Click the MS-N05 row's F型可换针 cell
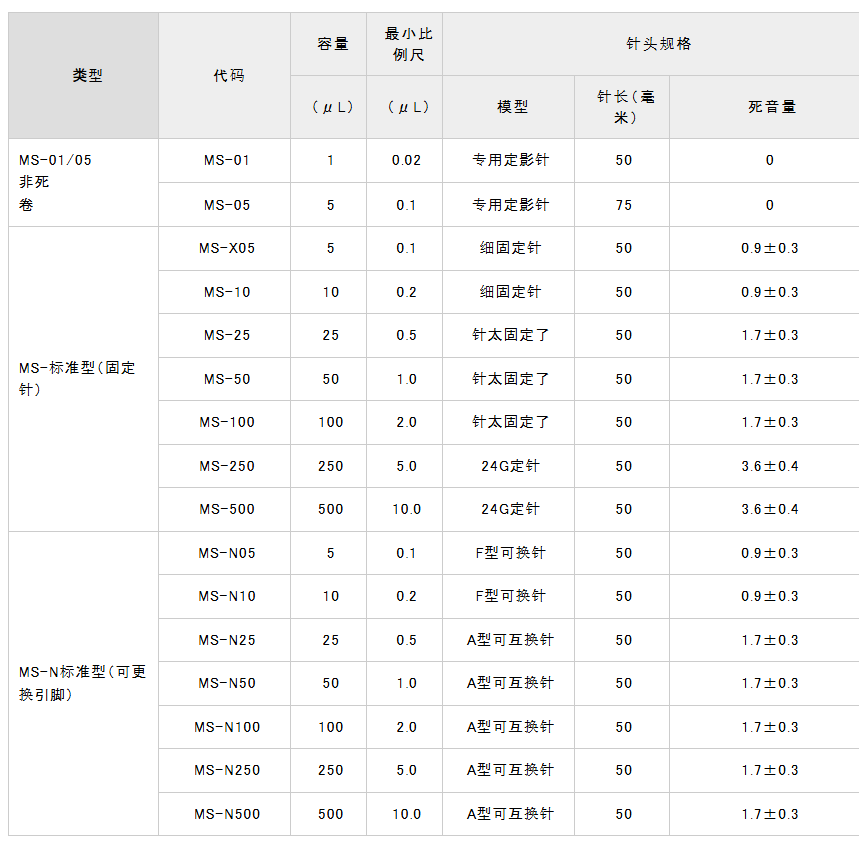The width and height of the screenshot is (859, 846). coord(509,553)
